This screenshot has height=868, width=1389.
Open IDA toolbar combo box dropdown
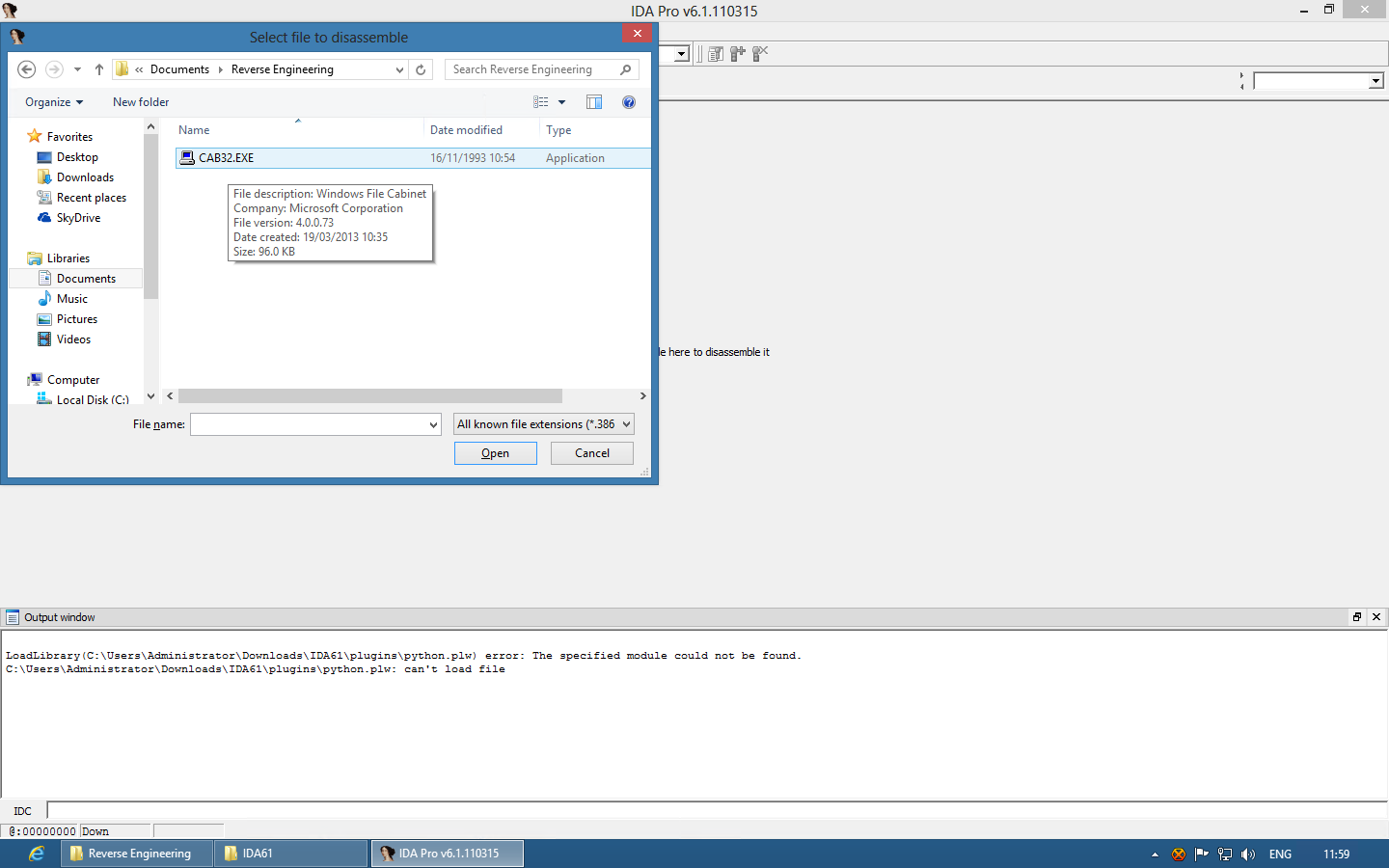[682, 54]
